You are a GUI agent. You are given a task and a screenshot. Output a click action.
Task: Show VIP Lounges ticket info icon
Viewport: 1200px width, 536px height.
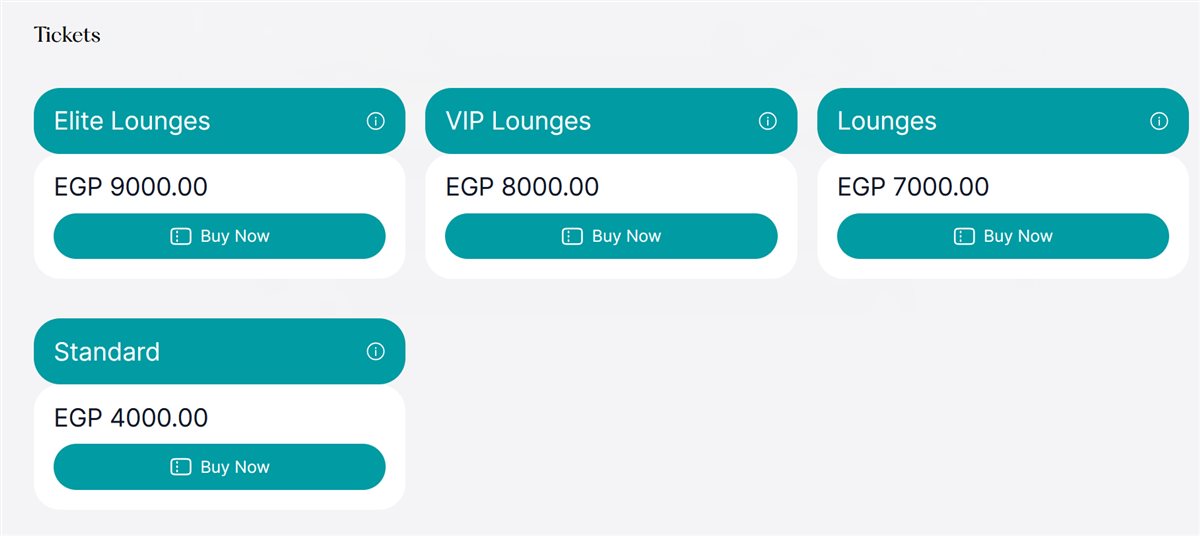[768, 121]
